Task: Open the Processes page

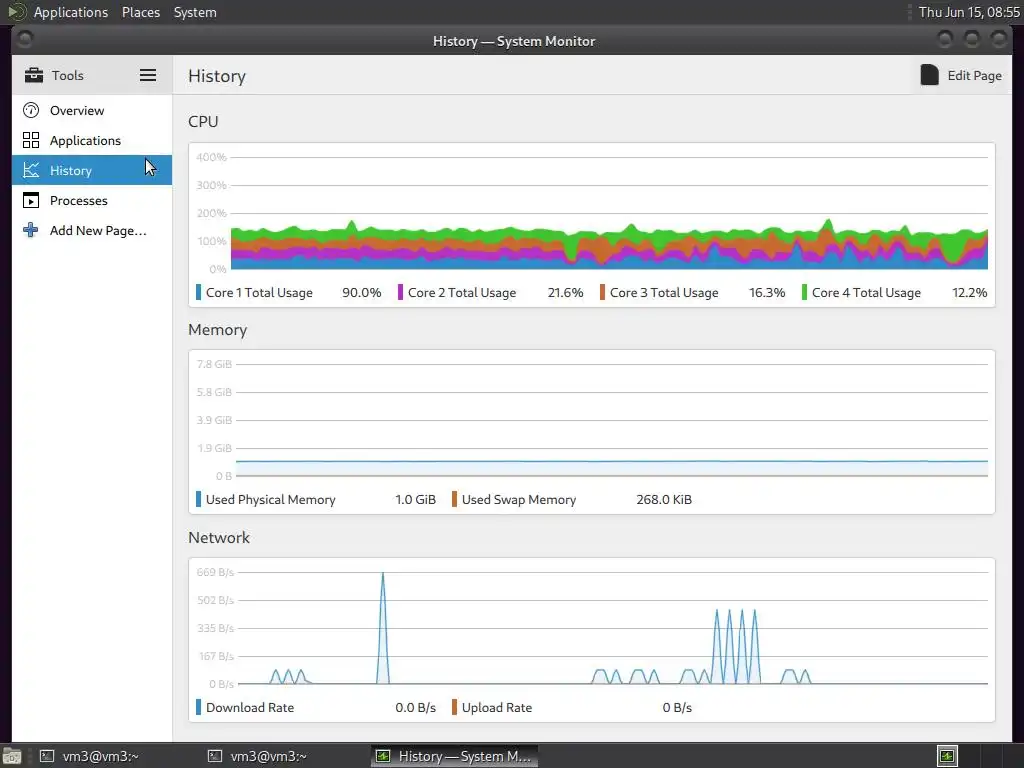Action: pyautogui.click(x=92, y=200)
